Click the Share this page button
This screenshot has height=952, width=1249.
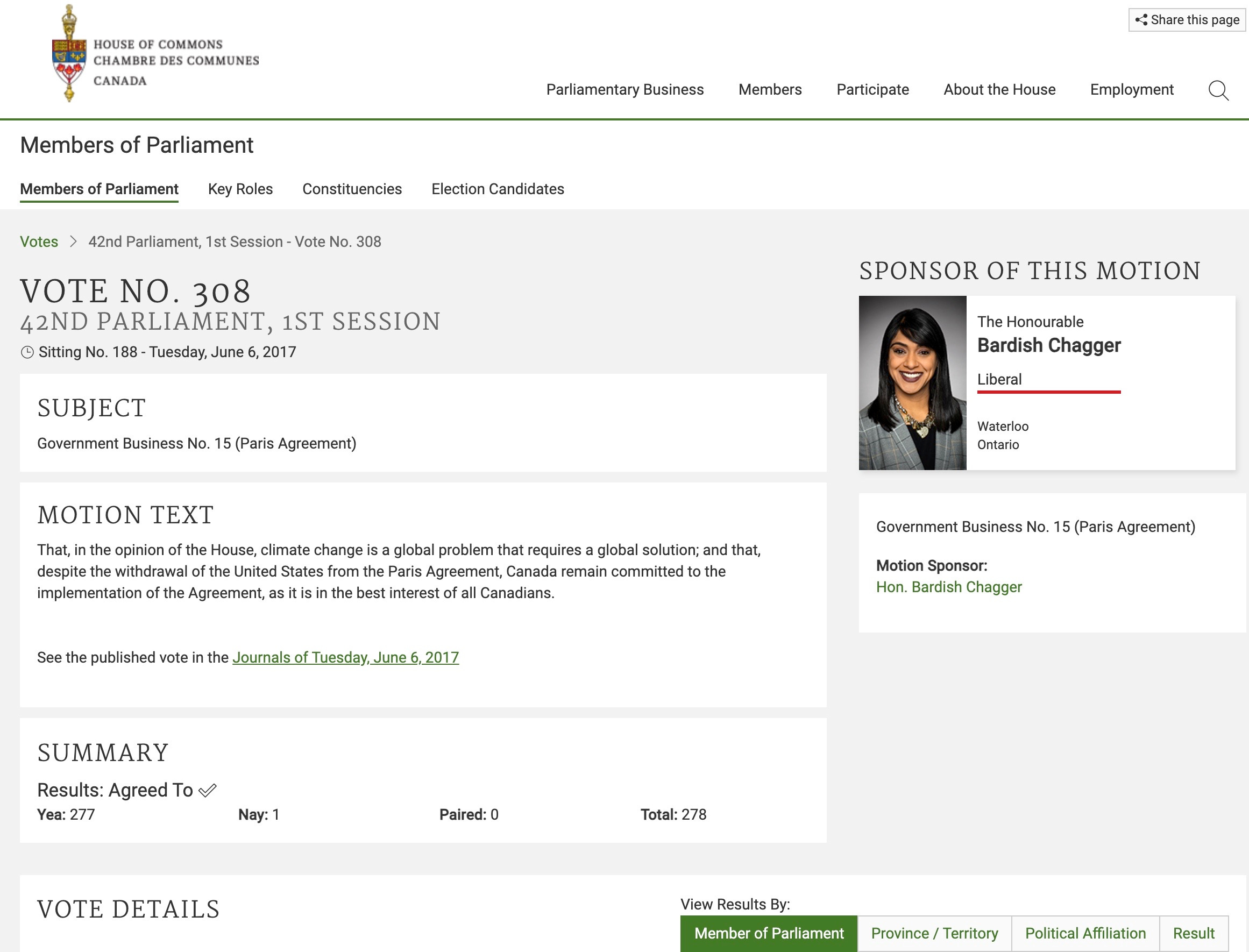point(1187,20)
